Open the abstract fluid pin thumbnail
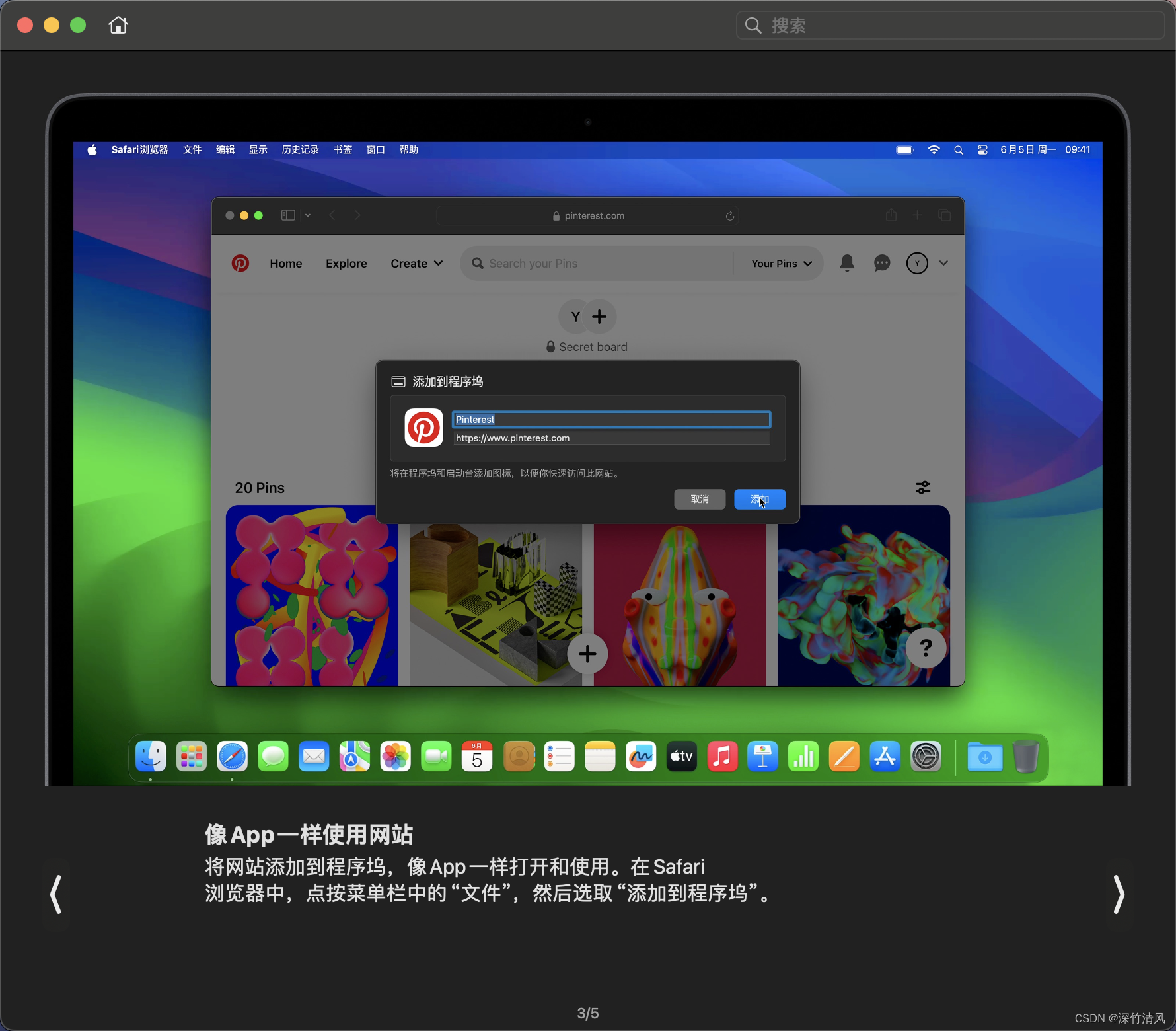 [864, 595]
